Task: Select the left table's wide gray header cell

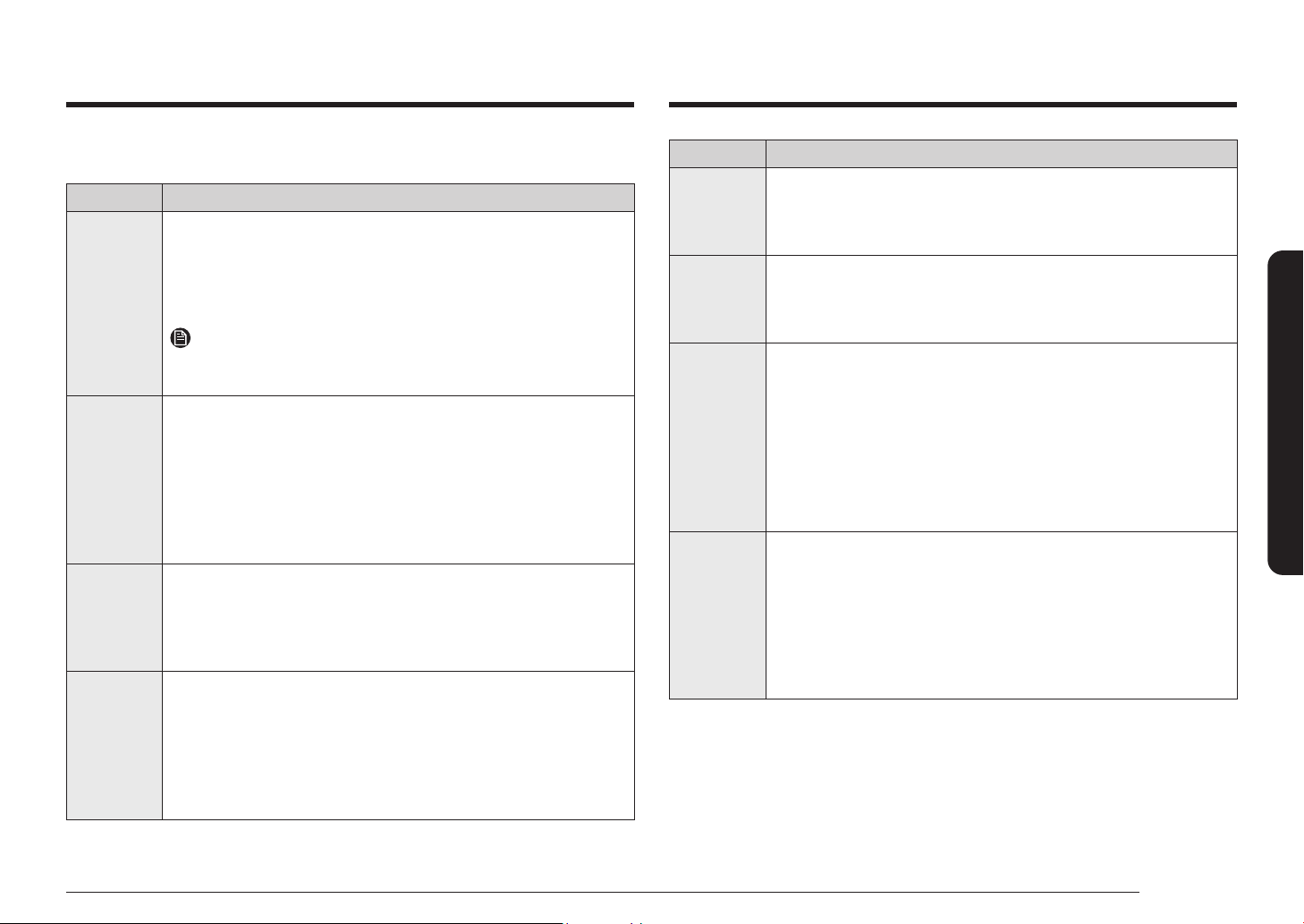Action: pyautogui.click(x=398, y=198)
